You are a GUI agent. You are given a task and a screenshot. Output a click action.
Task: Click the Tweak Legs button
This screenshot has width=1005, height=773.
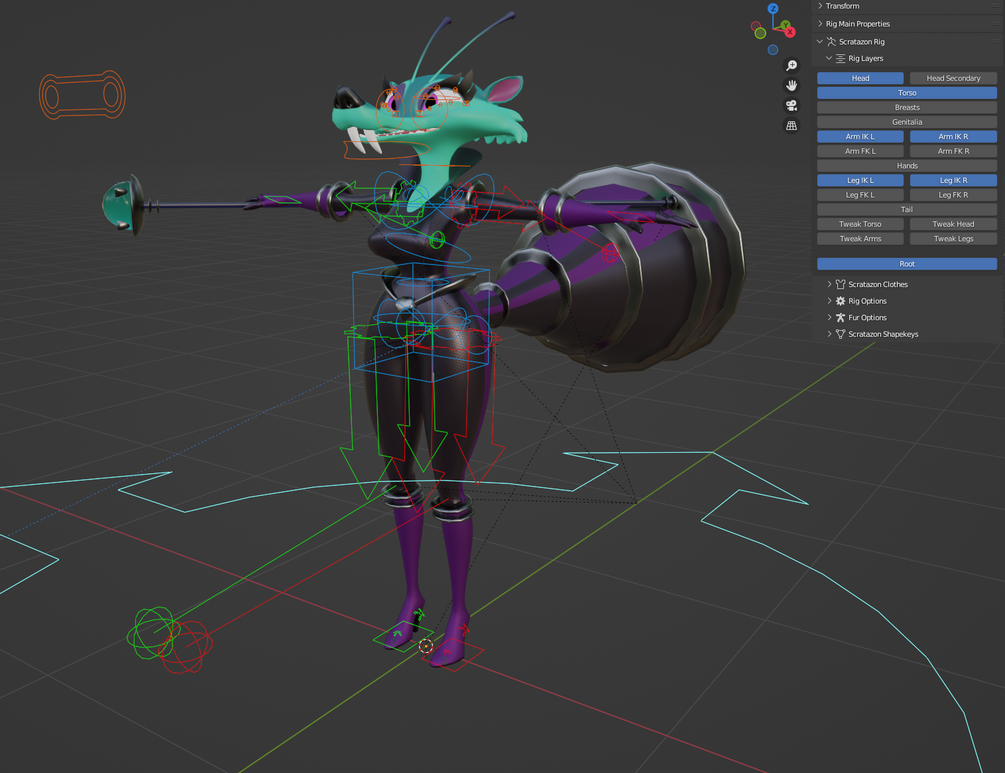[953, 238]
